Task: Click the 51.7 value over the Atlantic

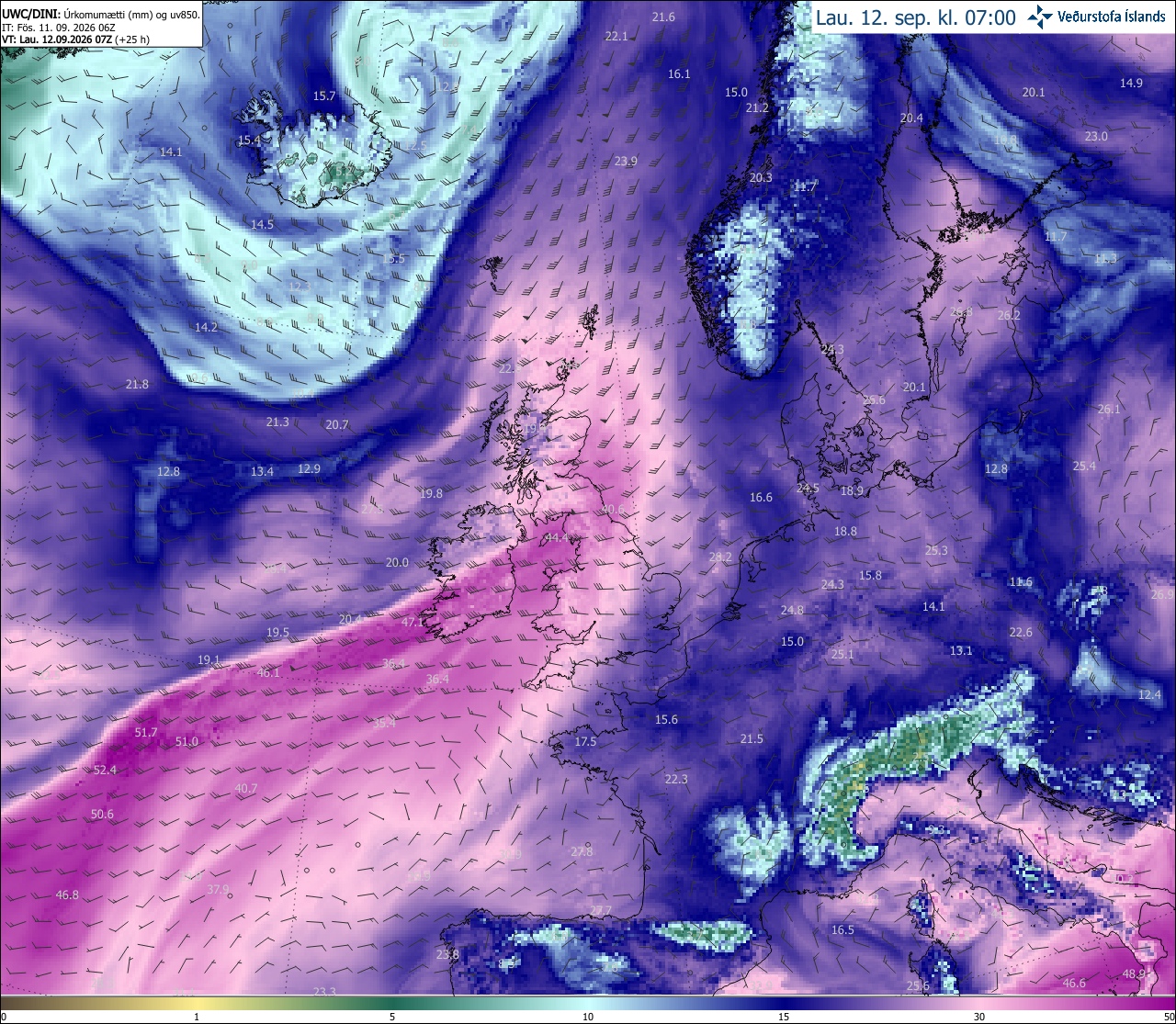Action: pyautogui.click(x=146, y=732)
